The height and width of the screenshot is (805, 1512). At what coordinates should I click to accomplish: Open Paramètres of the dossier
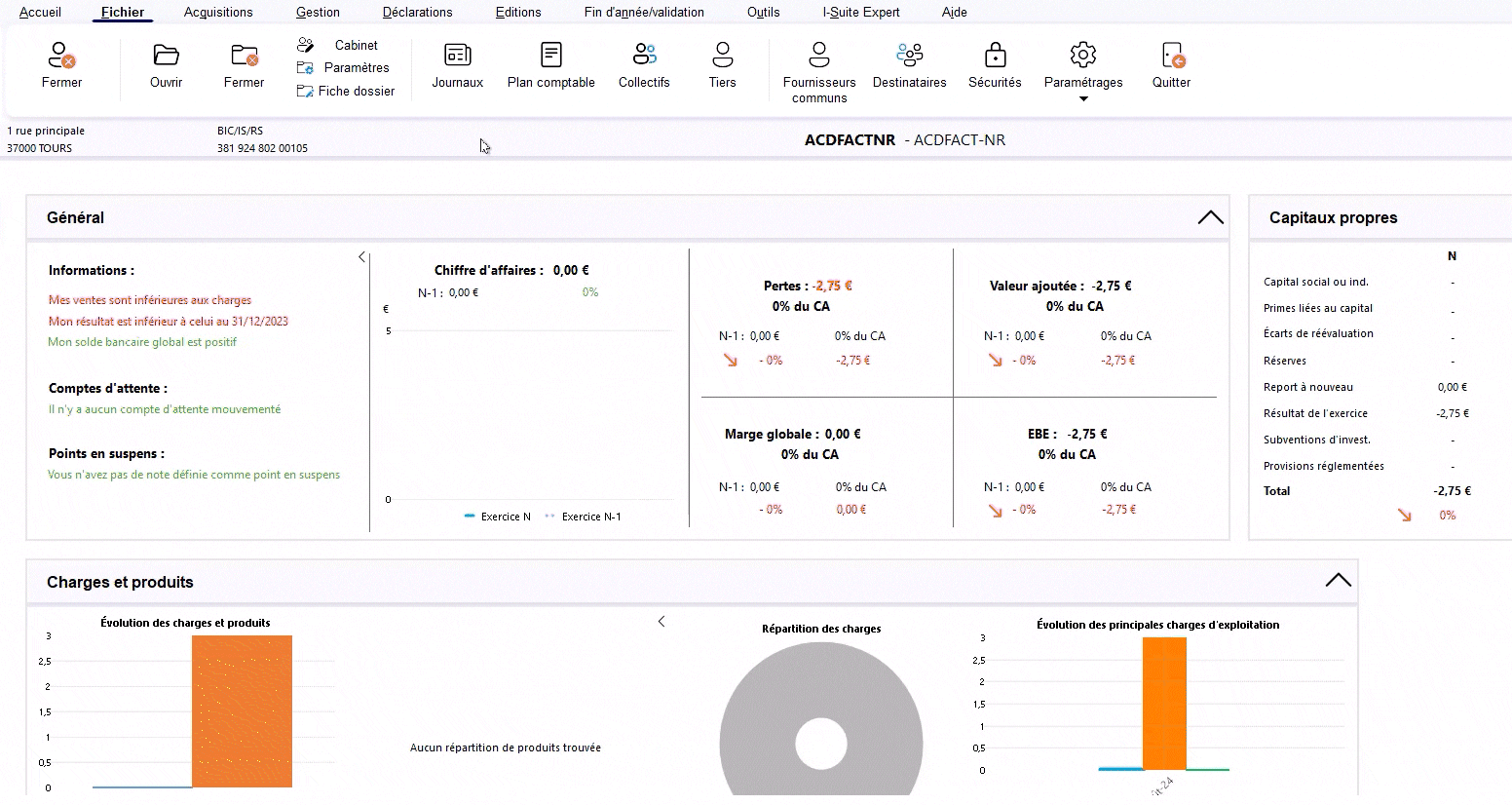click(343, 67)
